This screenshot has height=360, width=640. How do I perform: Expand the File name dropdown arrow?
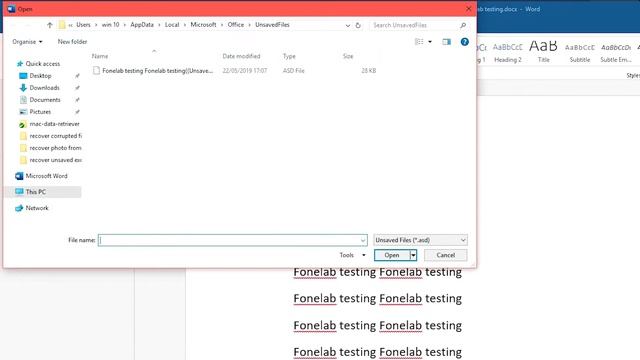pos(363,240)
